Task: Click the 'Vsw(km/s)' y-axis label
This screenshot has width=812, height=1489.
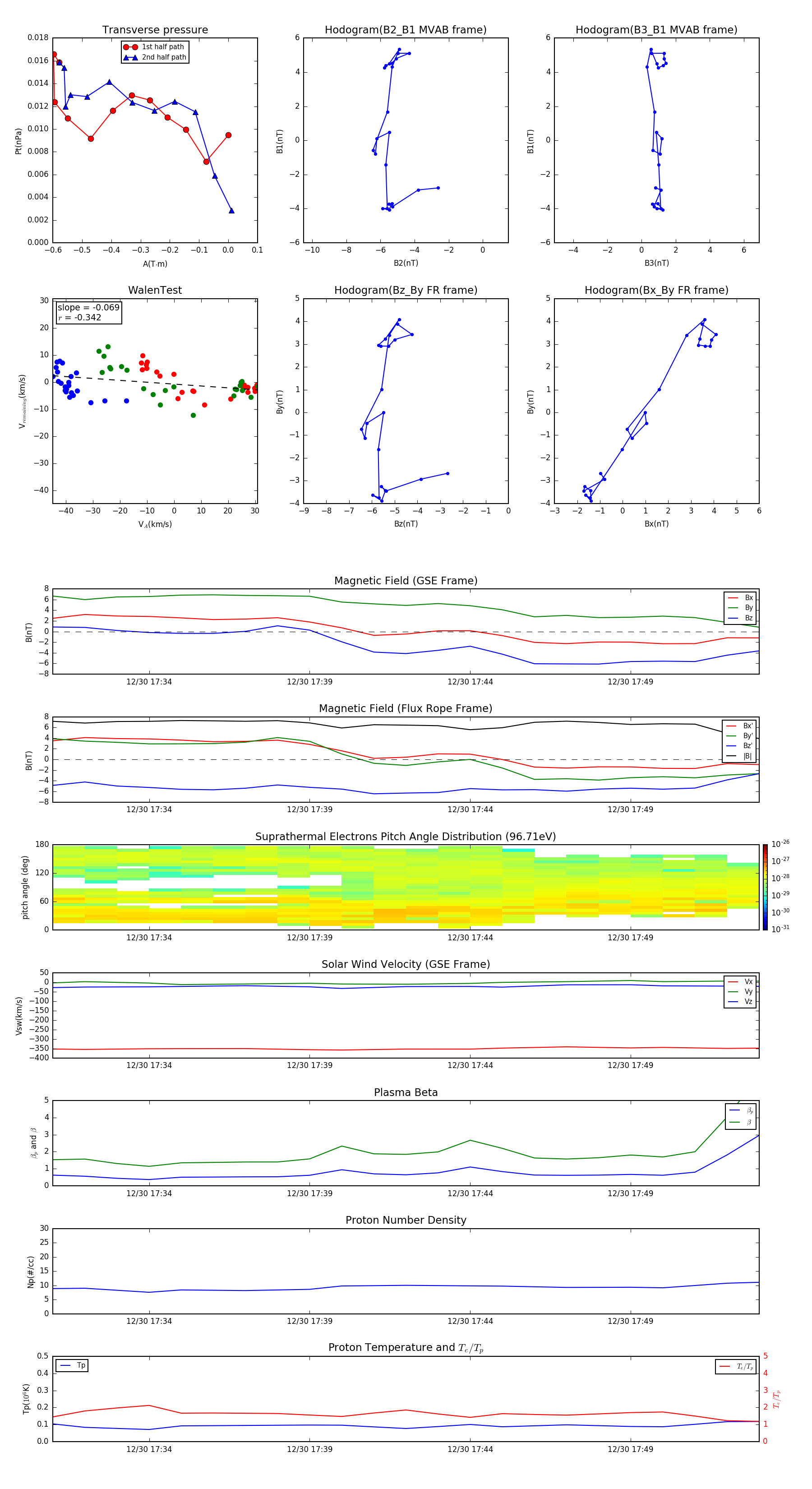Action: pyautogui.click(x=19, y=1016)
